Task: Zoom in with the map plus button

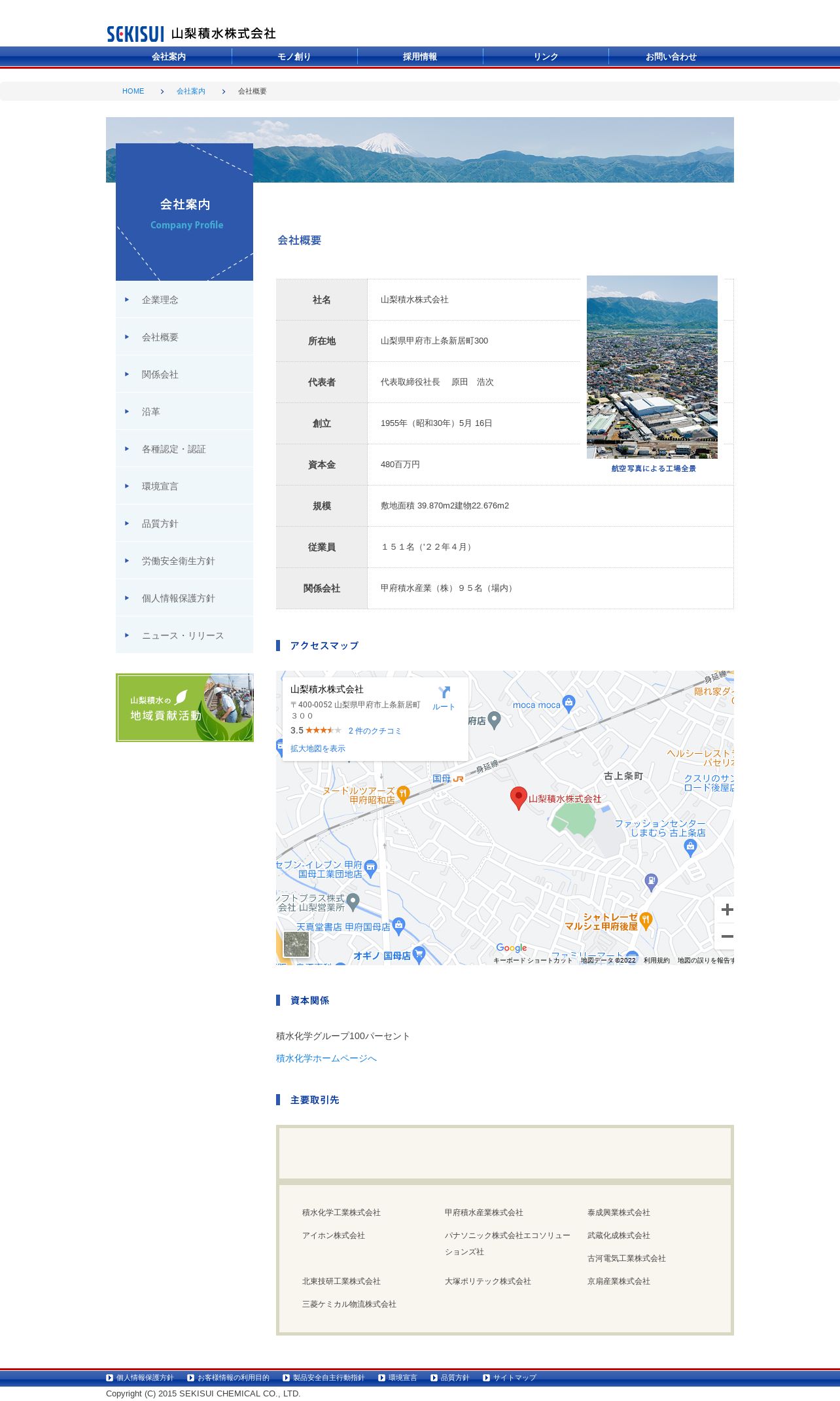Action: 727,910
